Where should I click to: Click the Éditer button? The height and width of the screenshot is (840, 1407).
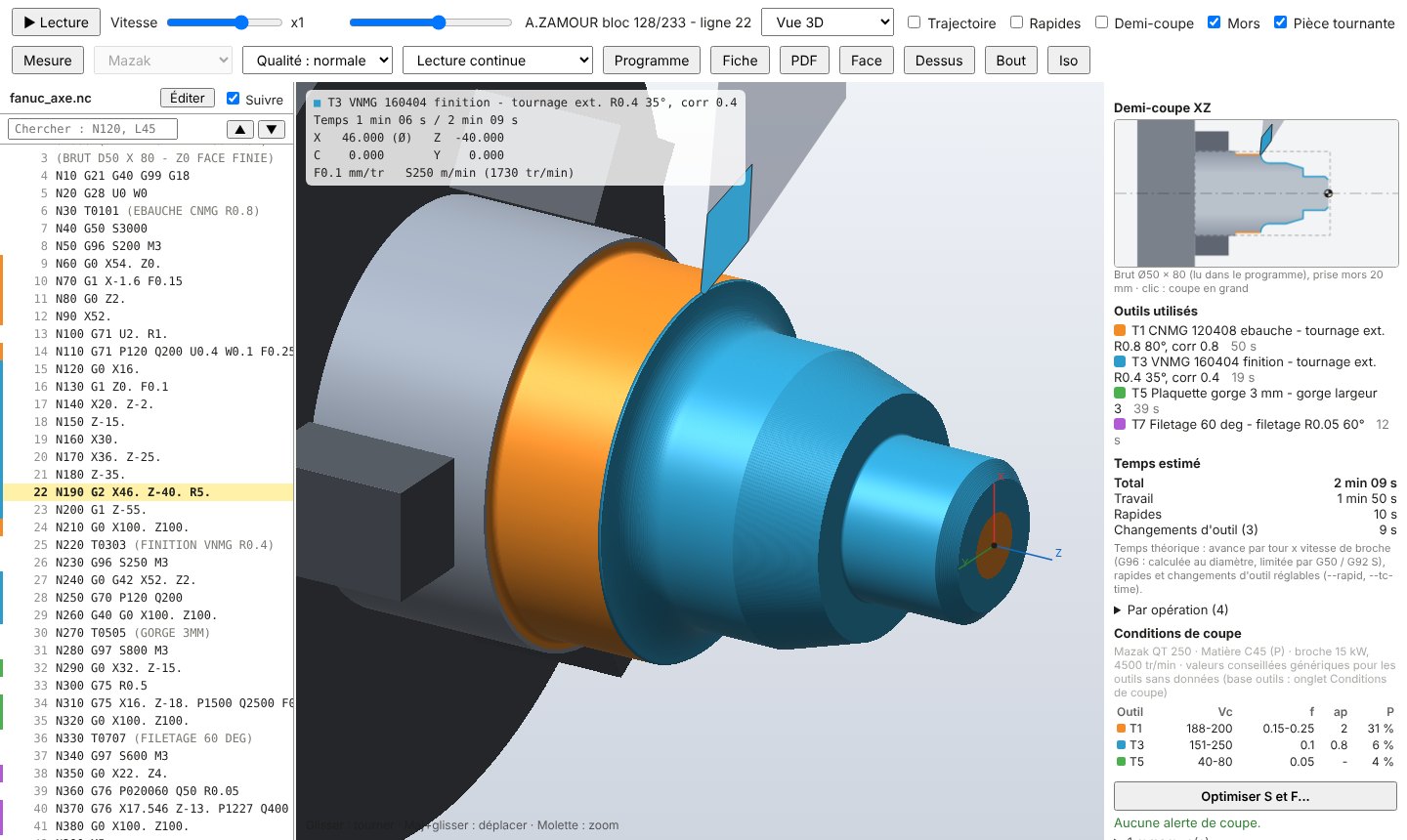[x=187, y=98]
